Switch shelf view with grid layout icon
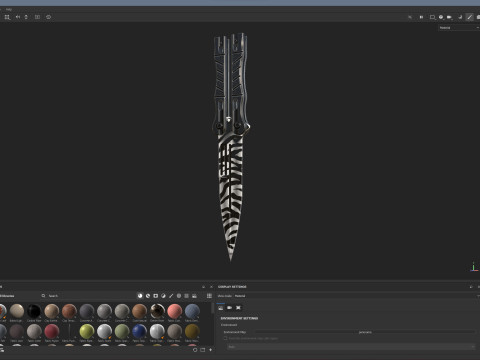 point(209,296)
